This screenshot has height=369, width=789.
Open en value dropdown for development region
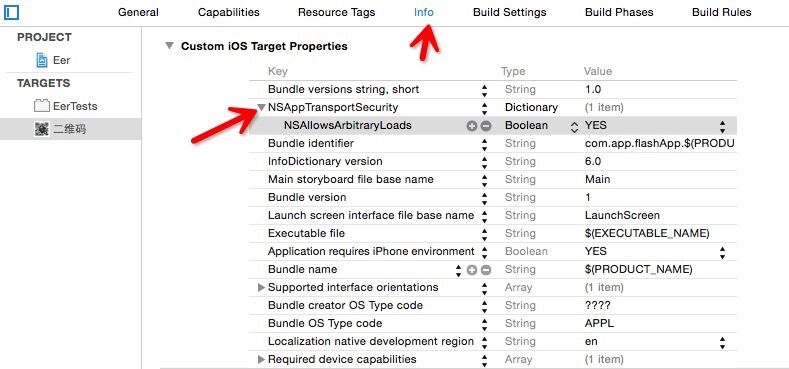pos(723,342)
